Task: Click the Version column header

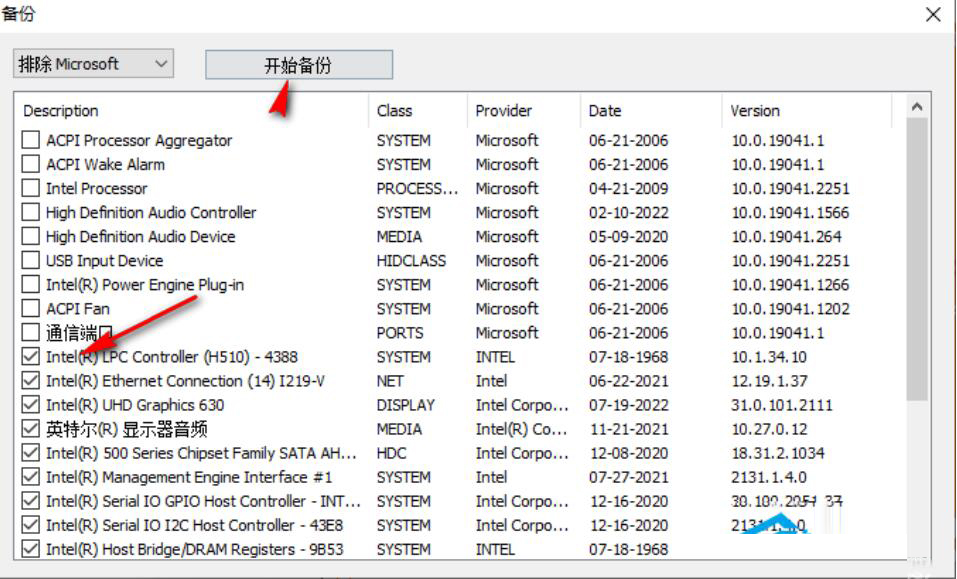Action: [804, 111]
